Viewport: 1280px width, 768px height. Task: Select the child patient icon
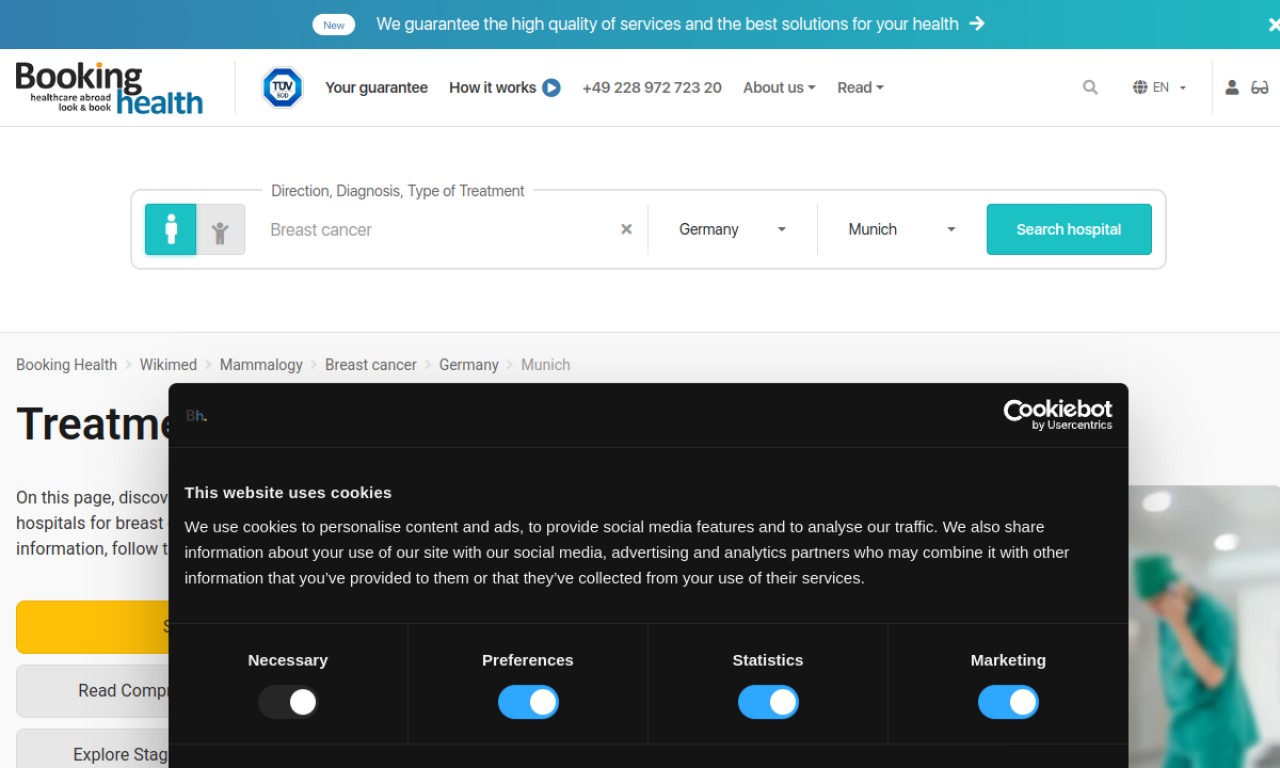[x=220, y=229]
